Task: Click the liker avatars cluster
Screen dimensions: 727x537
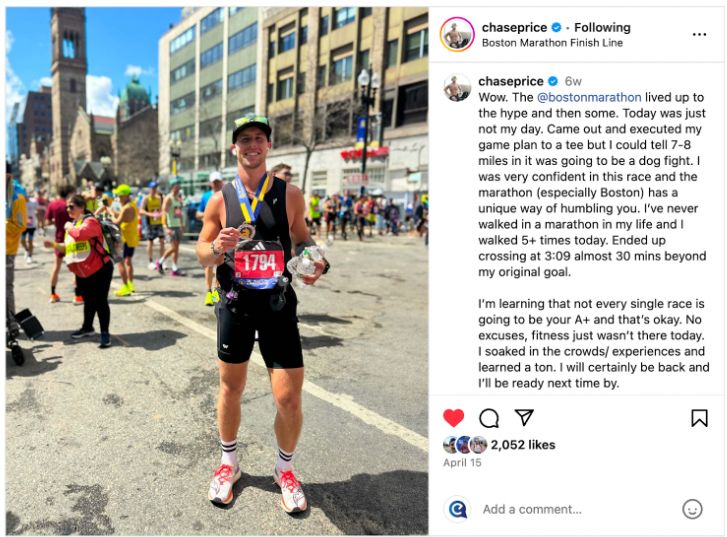Action: (x=465, y=445)
